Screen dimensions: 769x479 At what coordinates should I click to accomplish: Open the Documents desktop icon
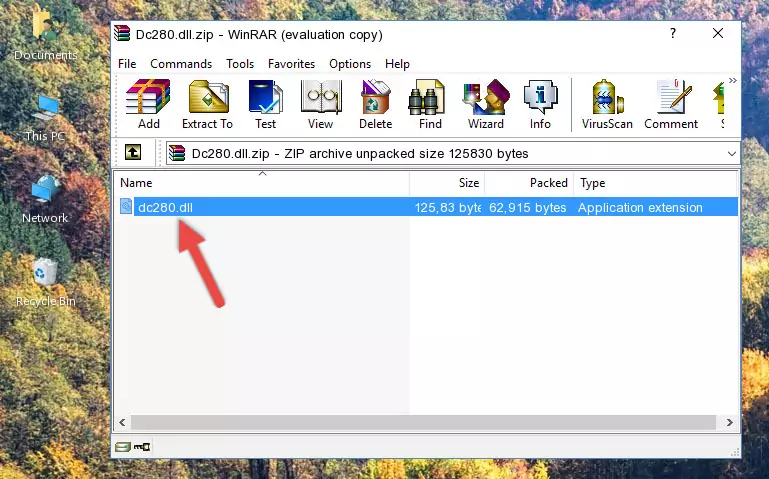[45, 34]
